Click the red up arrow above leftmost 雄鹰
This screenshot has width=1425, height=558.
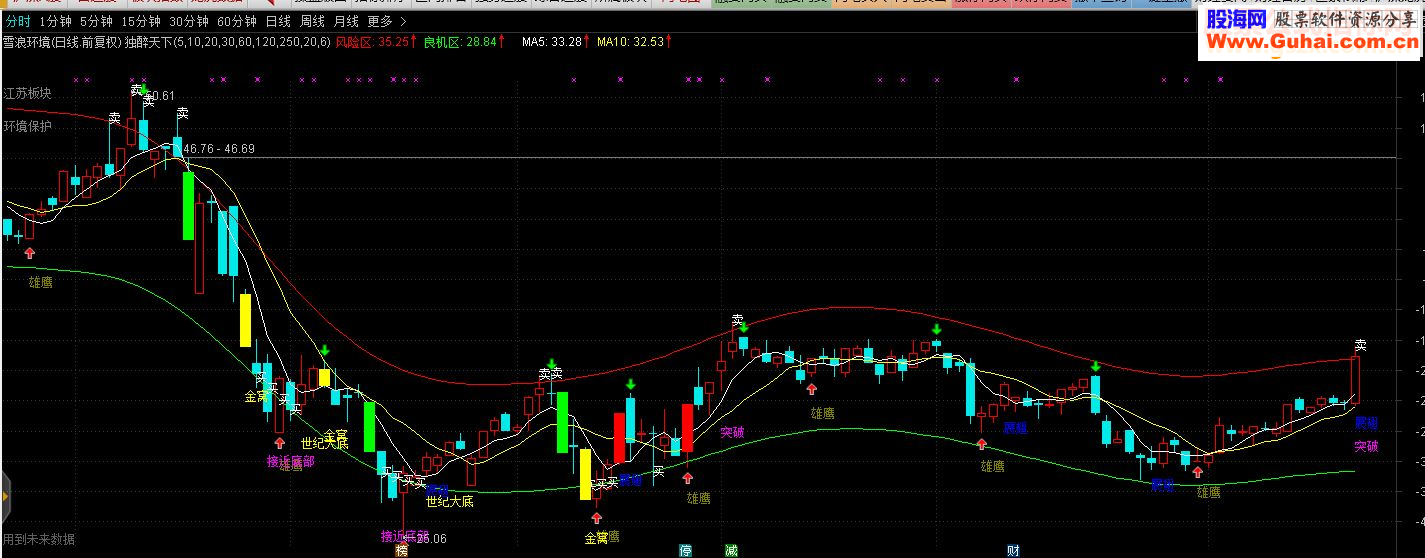30,253
